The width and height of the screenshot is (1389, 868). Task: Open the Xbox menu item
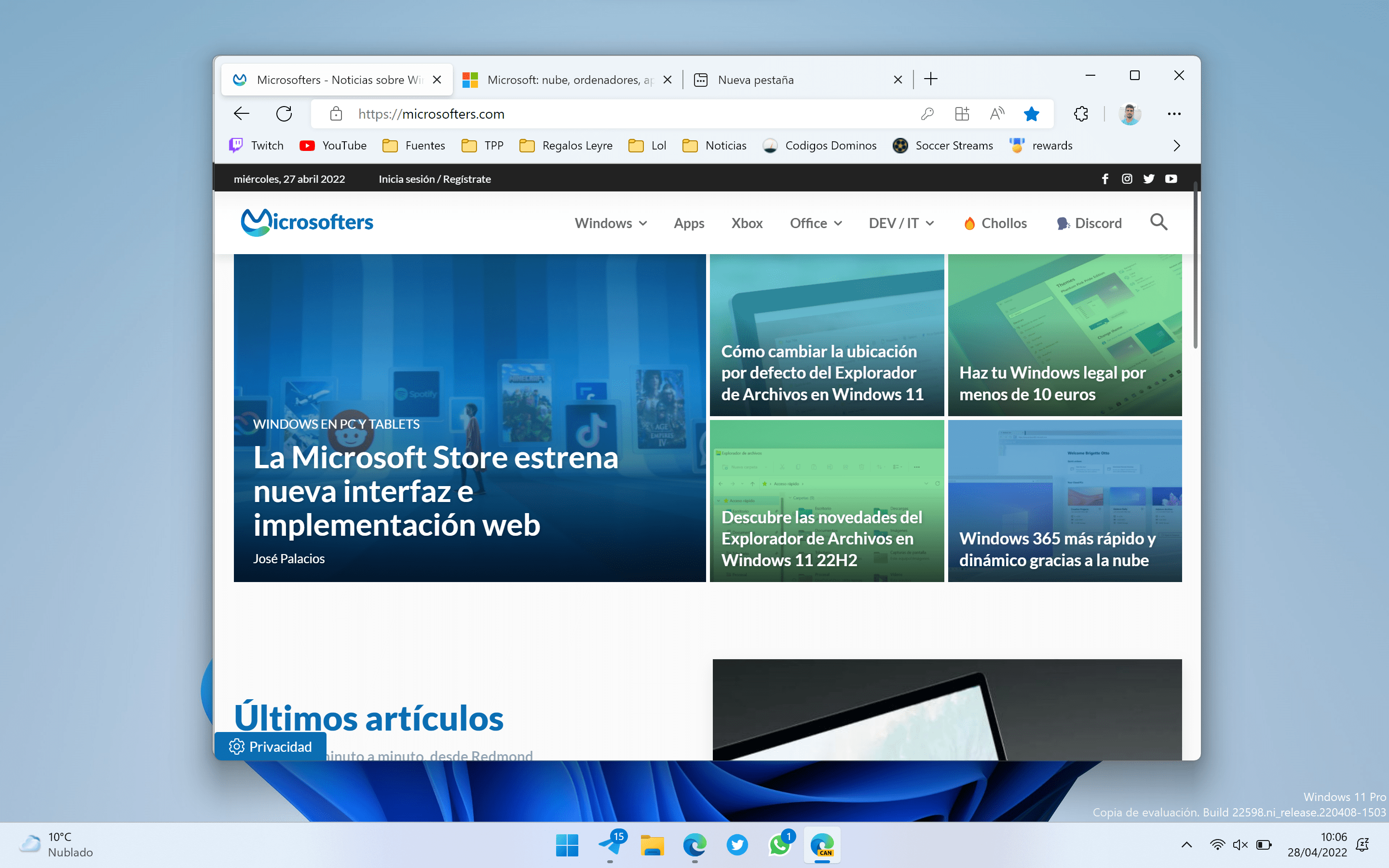(x=746, y=223)
